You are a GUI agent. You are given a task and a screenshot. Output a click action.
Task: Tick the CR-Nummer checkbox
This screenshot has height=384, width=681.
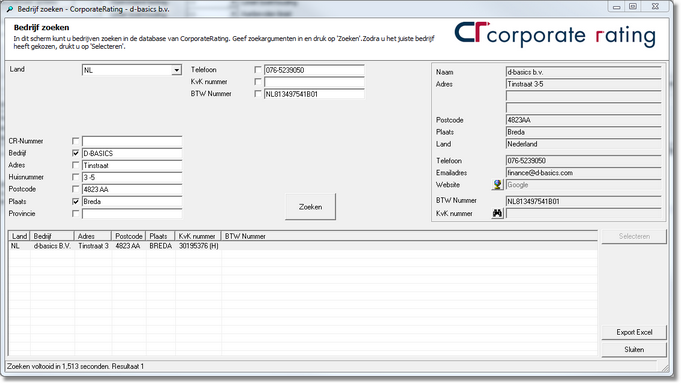point(76,141)
